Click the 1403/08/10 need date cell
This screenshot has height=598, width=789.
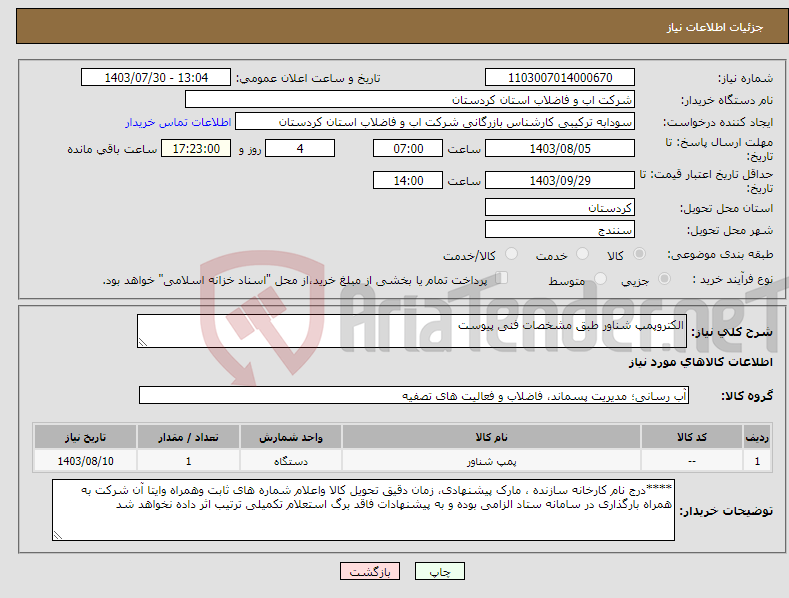point(86,461)
